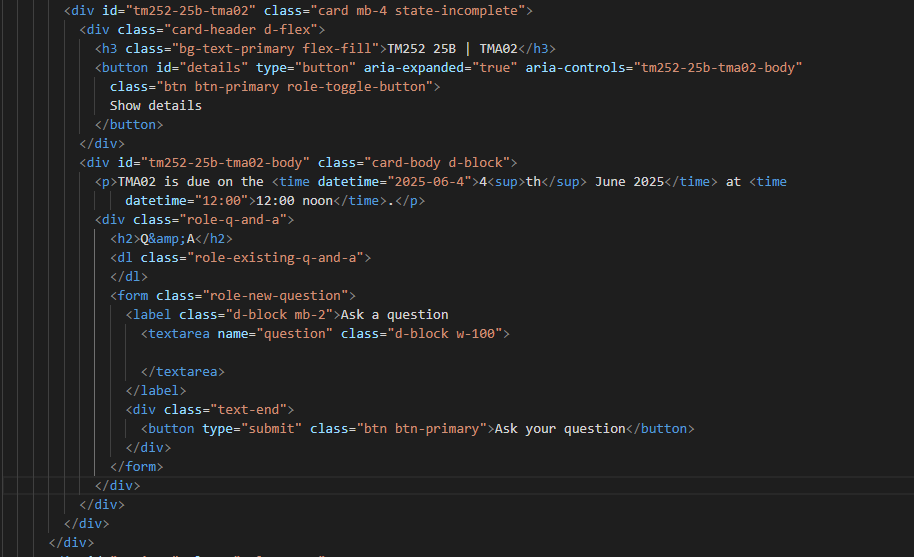The width and height of the screenshot is (914, 557).
Task: Click the class value "role-q-and-a" on the div
Action: (233, 220)
